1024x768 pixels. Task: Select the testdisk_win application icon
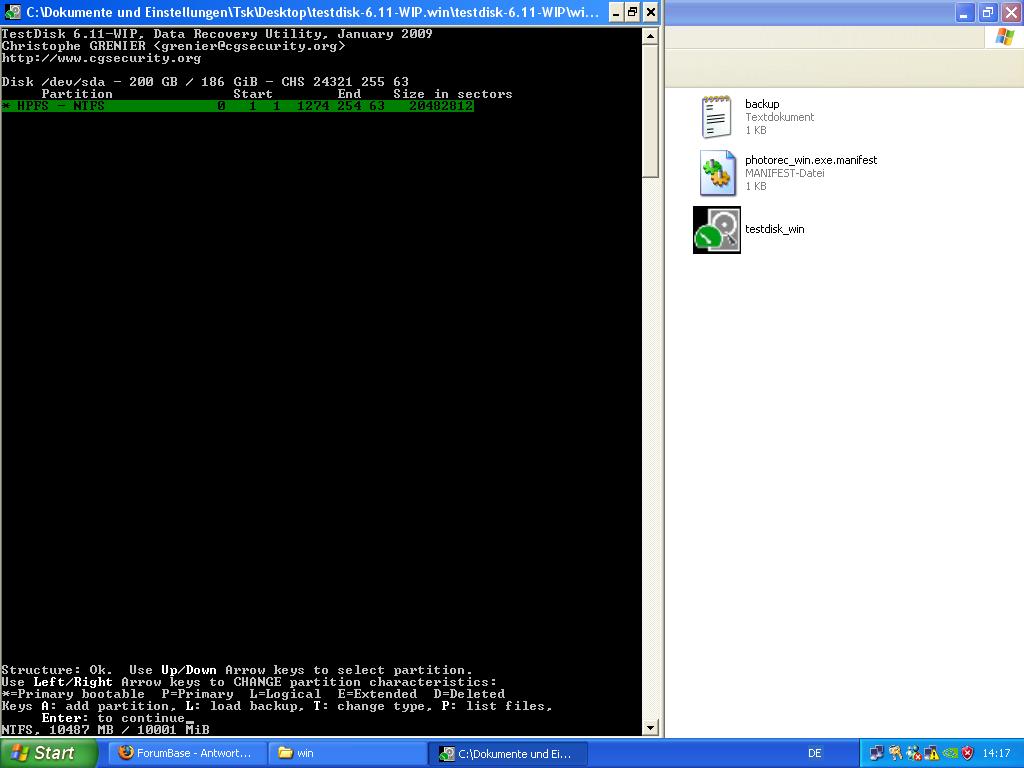tap(717, 230)
